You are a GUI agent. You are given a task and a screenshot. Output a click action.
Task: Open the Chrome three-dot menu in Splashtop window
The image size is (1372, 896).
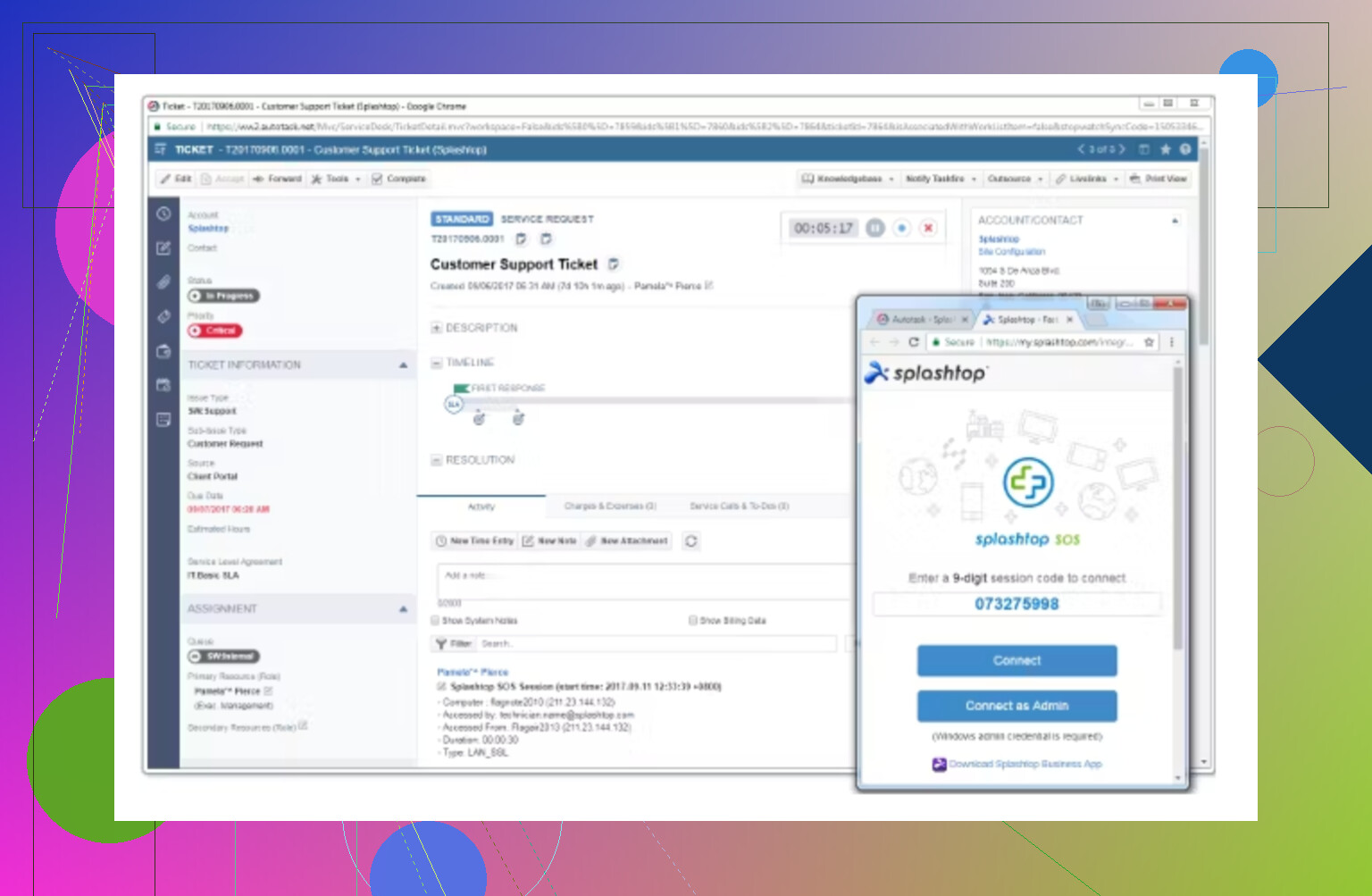1172,342
